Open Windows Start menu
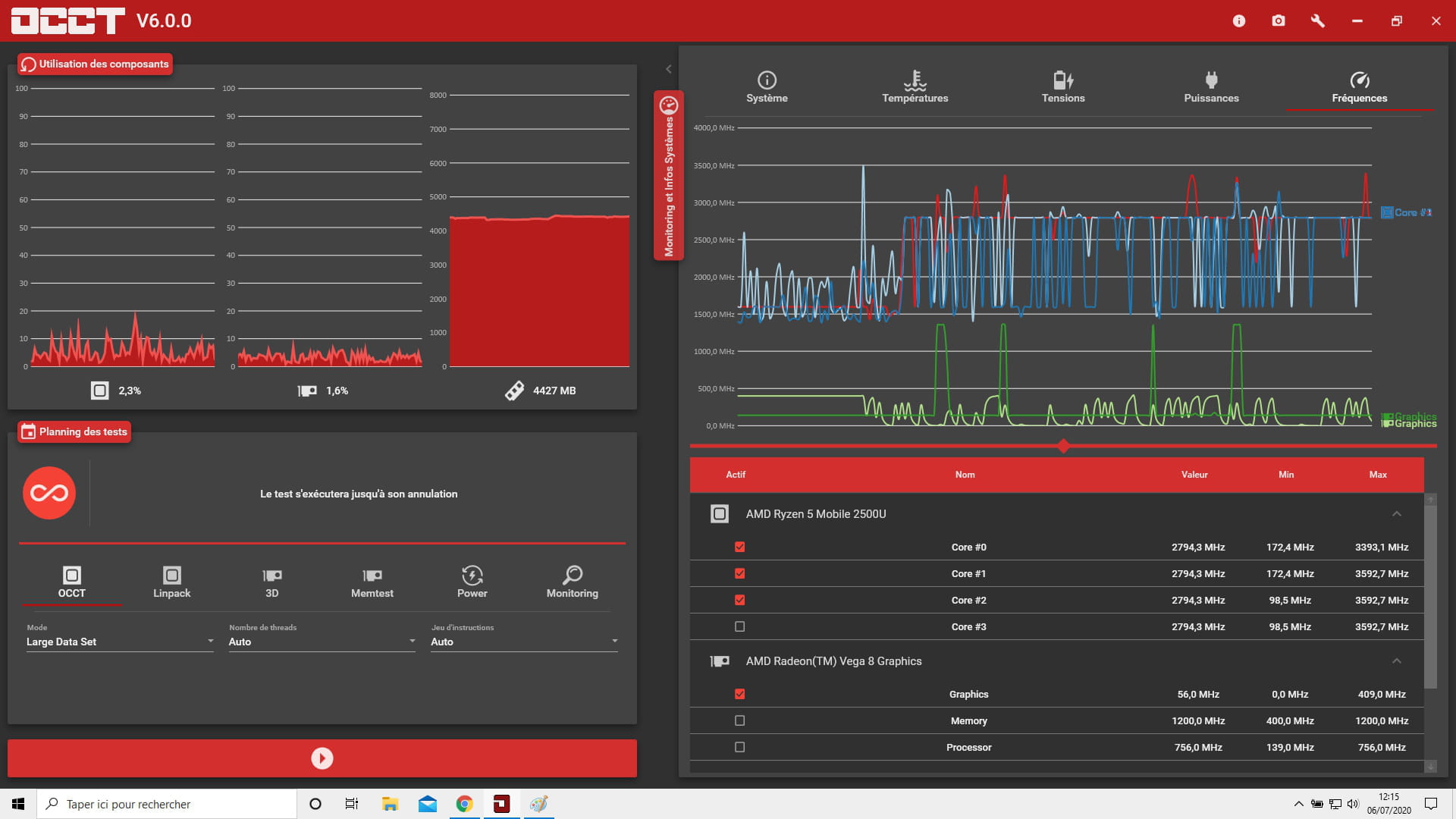 point(18,804)
